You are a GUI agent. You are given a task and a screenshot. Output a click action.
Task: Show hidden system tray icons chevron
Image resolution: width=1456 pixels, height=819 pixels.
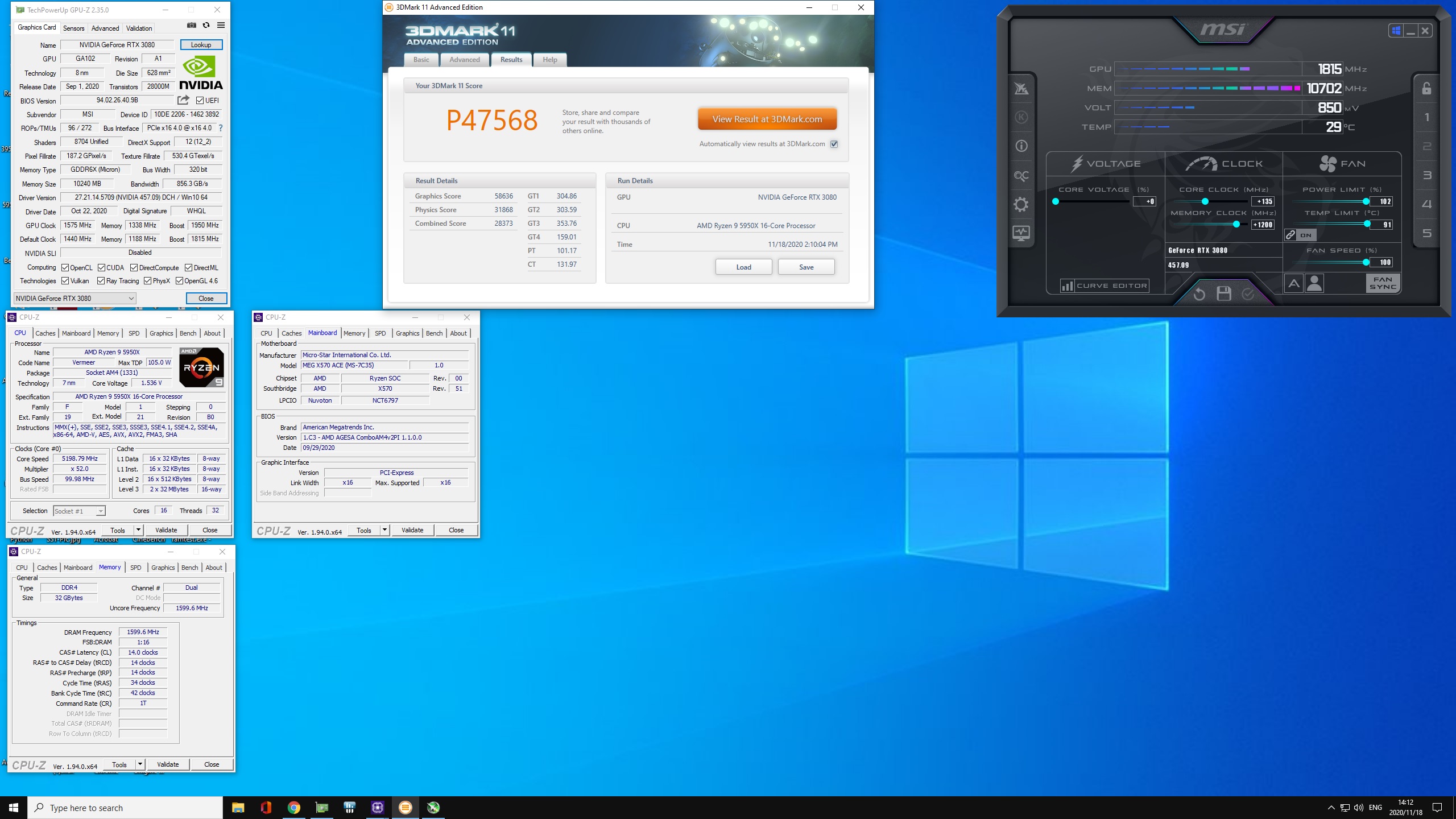(1331, 808)
